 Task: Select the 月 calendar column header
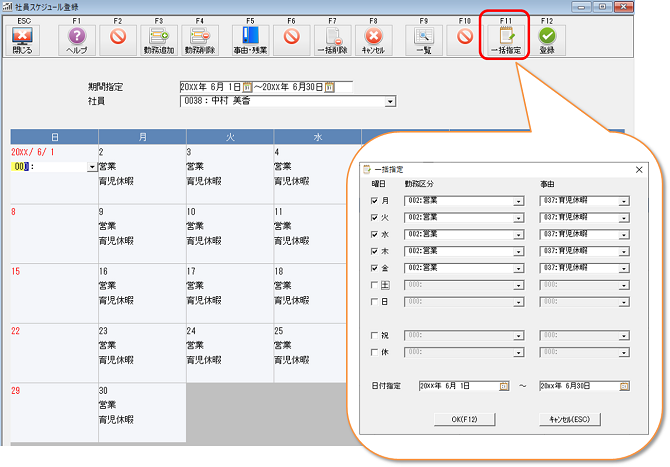pos(142,137)
